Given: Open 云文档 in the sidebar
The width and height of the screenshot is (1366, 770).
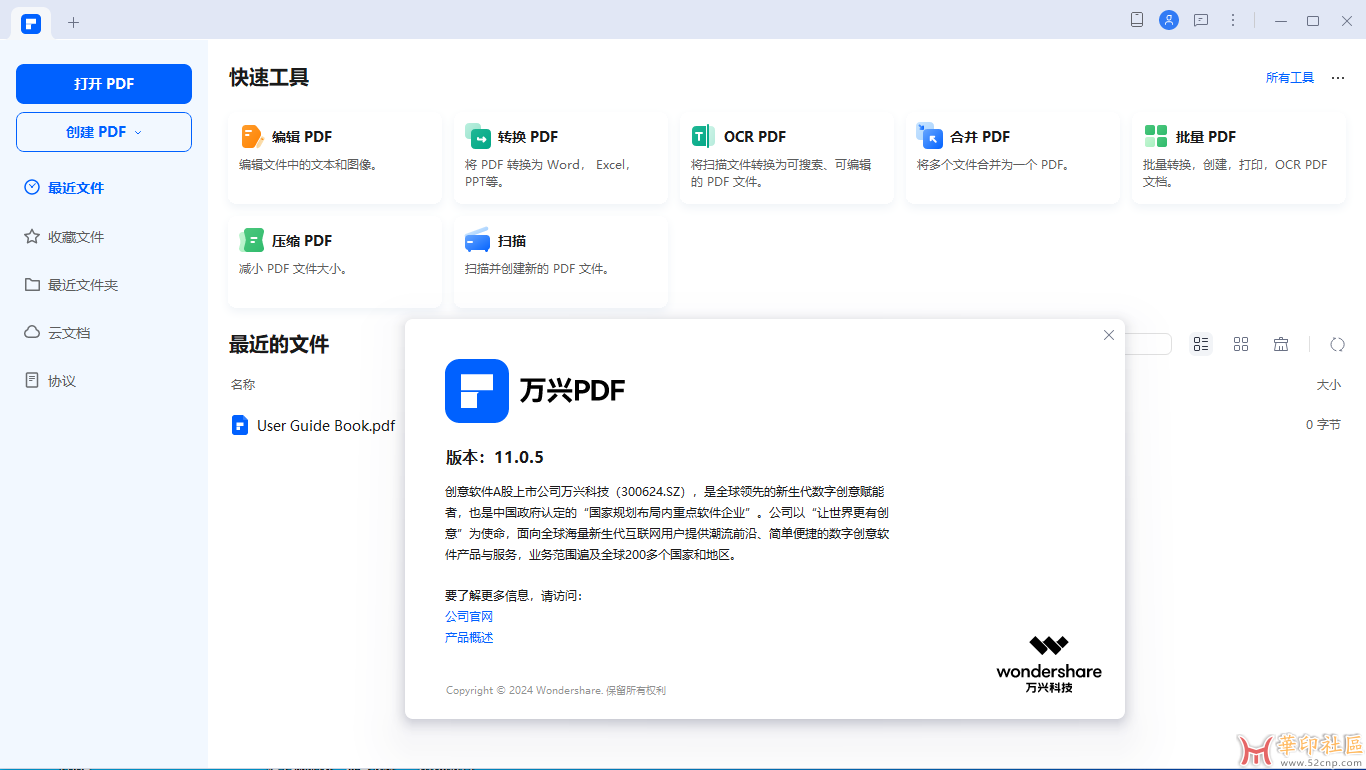Looking at the screenshot, I should (69, 333).
